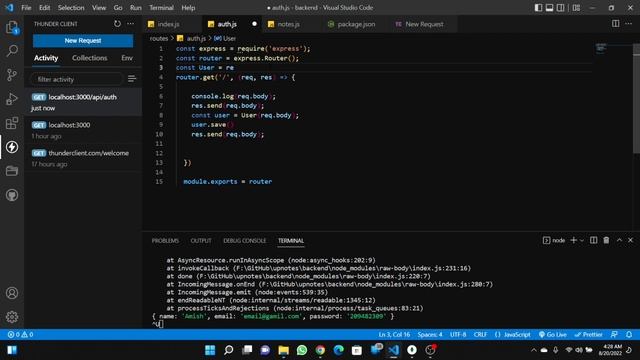Screen dimensions: 640x360
Task: Open the Manage gear icon
Action: pos(12,317)
